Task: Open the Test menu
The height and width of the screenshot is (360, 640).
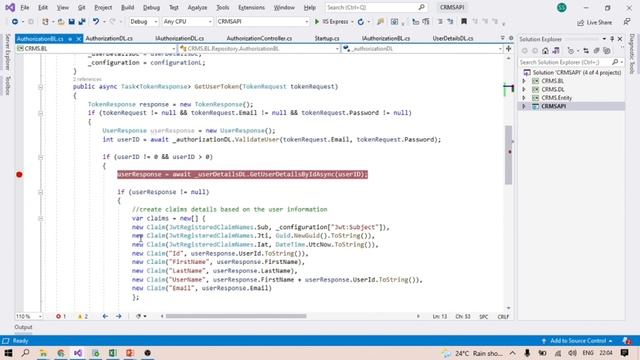Action: (174, 7)
